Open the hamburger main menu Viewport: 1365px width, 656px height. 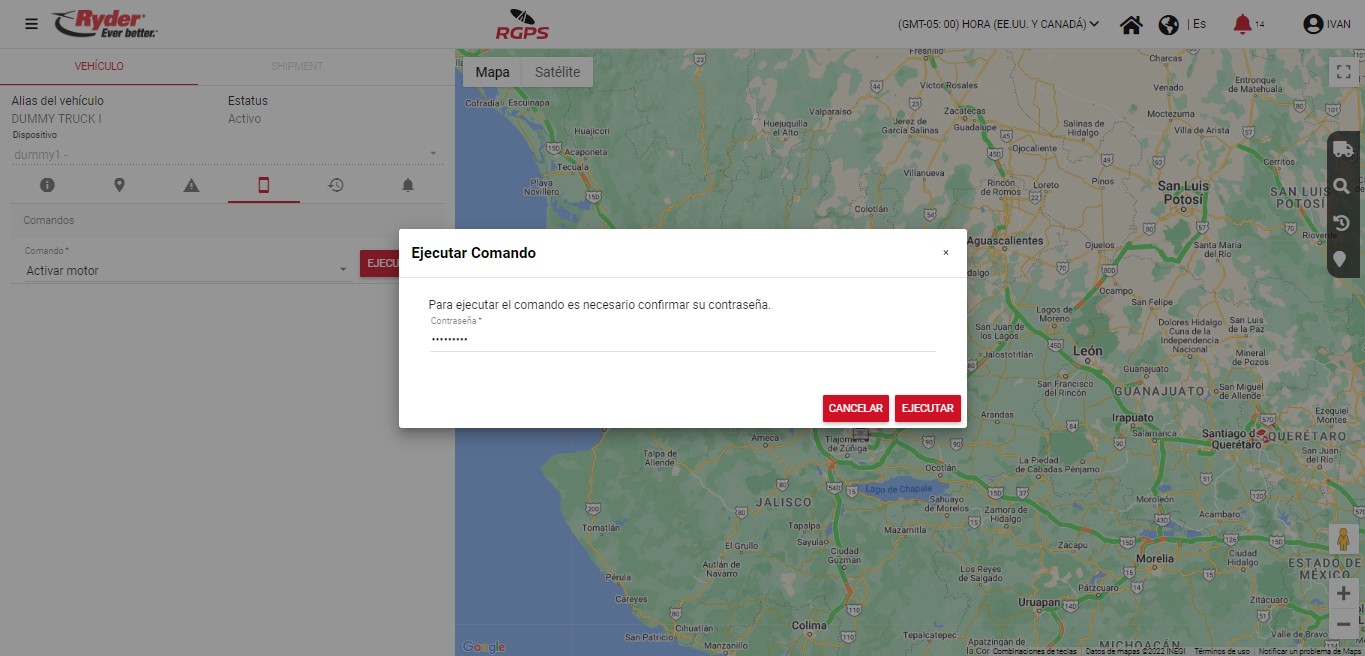pyautogui.click(x=31, y=24)
